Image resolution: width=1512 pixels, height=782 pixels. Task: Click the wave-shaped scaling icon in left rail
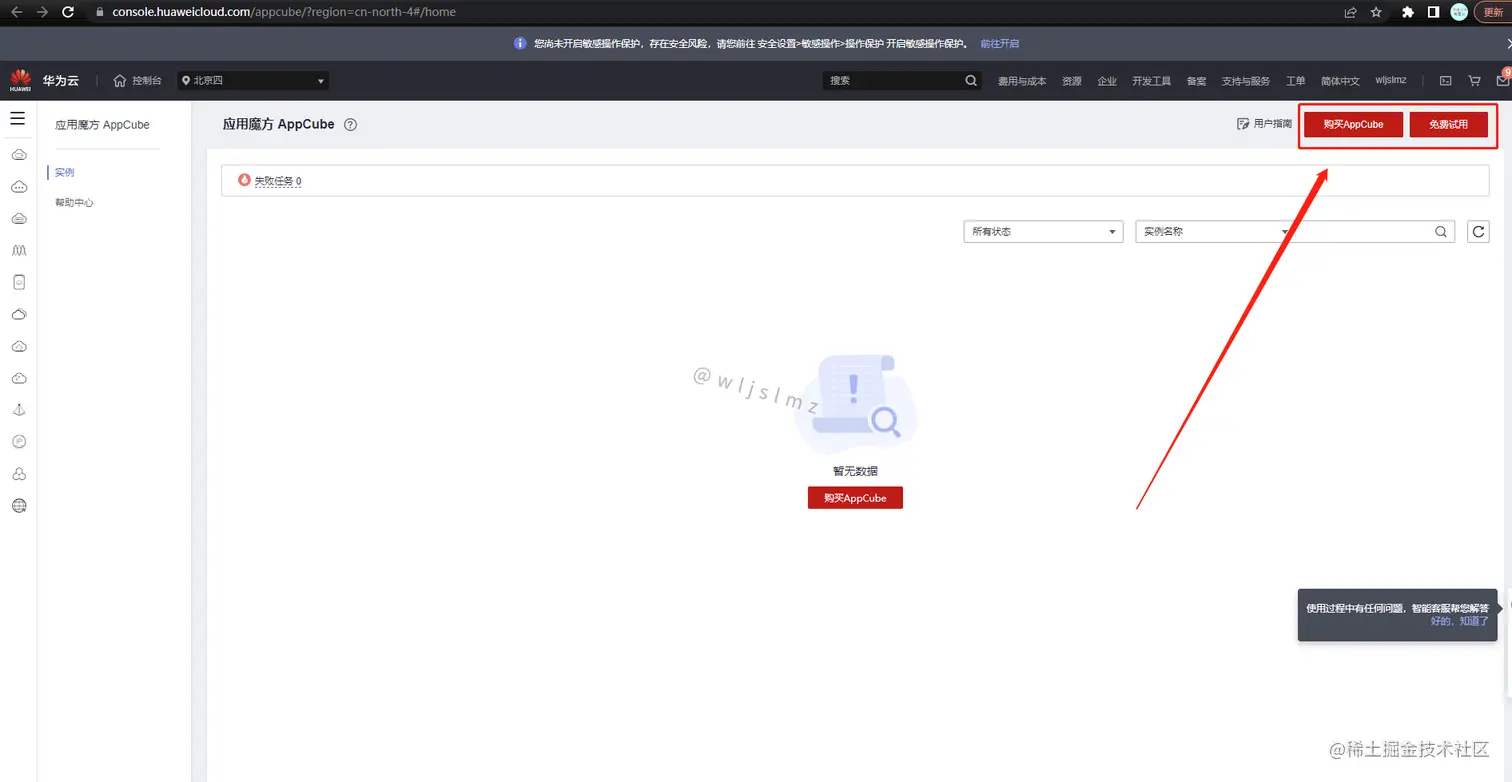(x=19, y=250)
